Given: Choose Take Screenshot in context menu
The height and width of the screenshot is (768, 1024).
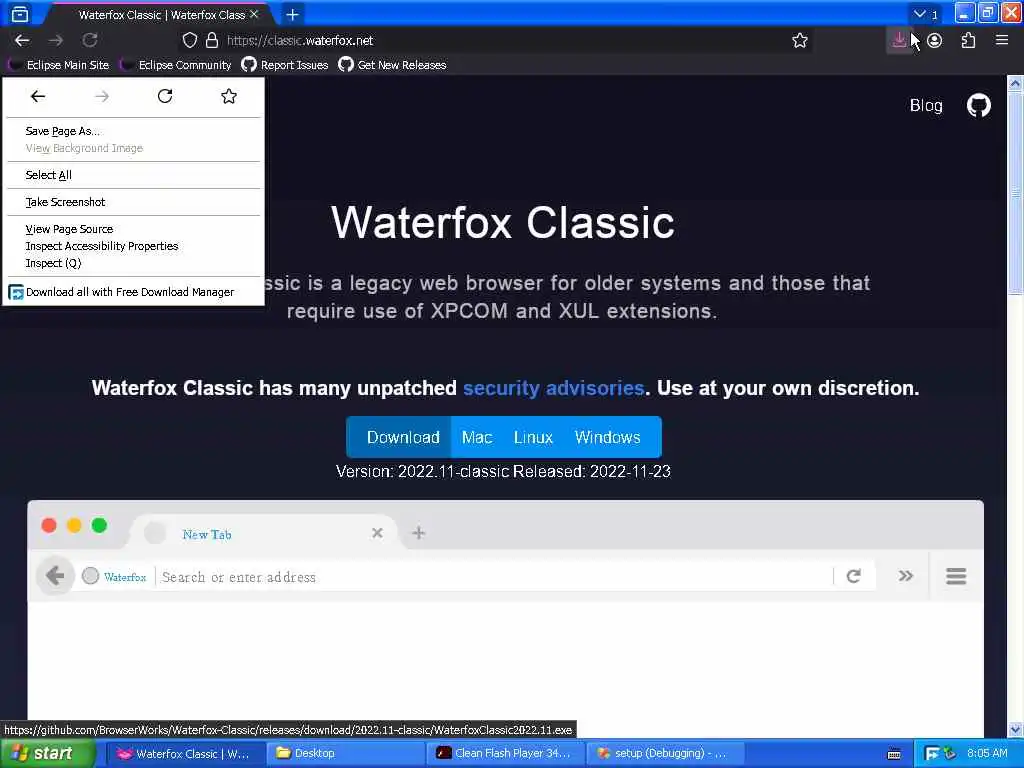Looking at the screenshot, I should point(133,202).
